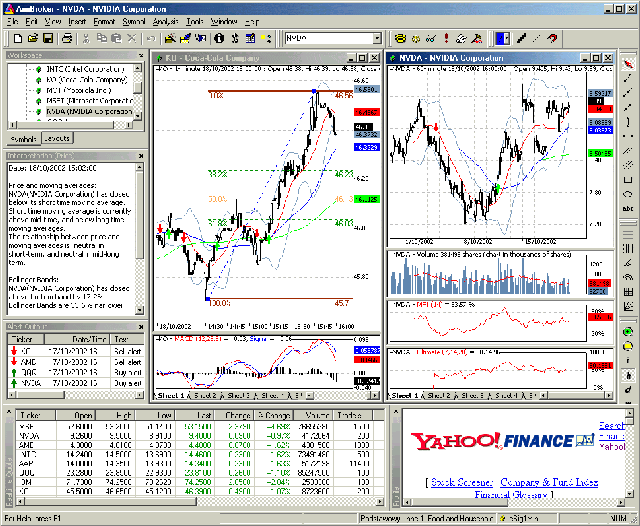The width and height of the screenshot is (640, 526).
Task: Click the dotted line style icon
Action: tap(536, 38)
